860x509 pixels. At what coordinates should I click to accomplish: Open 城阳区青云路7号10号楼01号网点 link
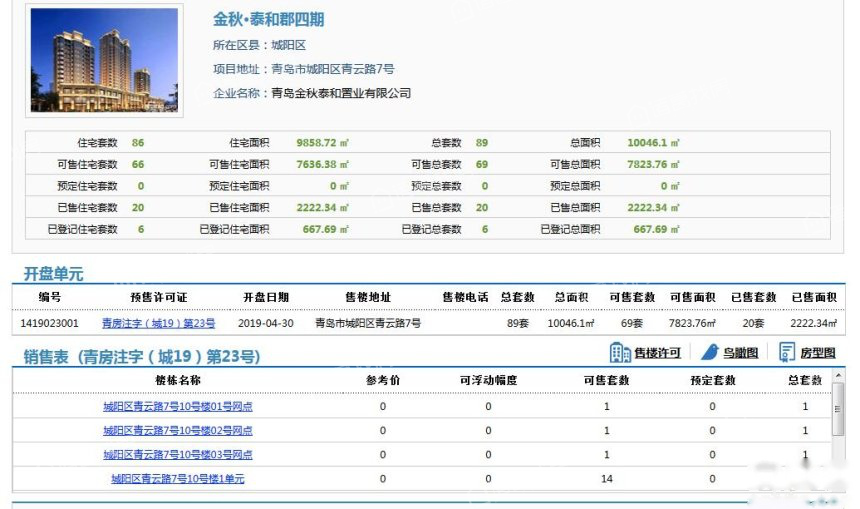point(178,406)
